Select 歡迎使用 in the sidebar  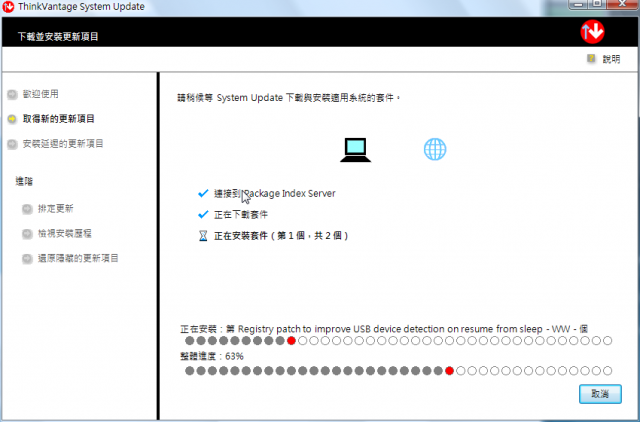tap(40, 94)
